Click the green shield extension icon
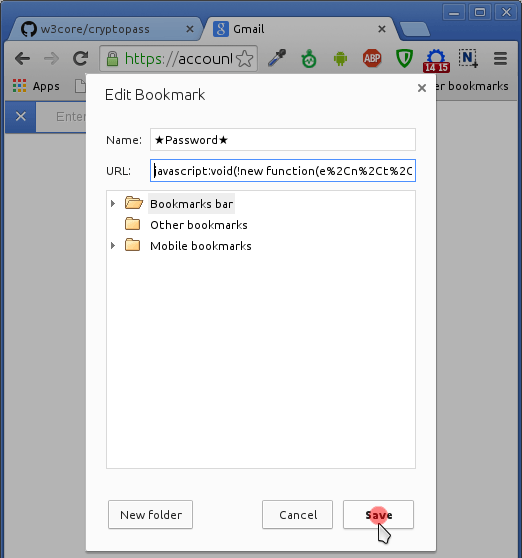Image resolution: width=522 pixels, height=558 pixels. (x=404, y=58)
